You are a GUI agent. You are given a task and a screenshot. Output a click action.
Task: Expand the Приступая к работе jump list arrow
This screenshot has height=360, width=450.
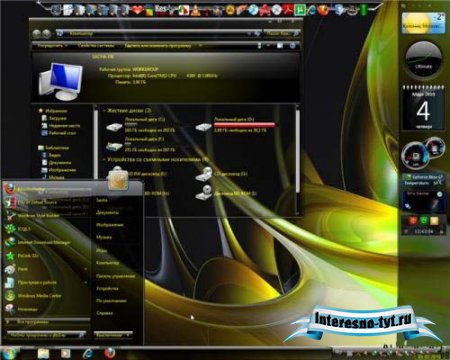click(x=86, y=283)
